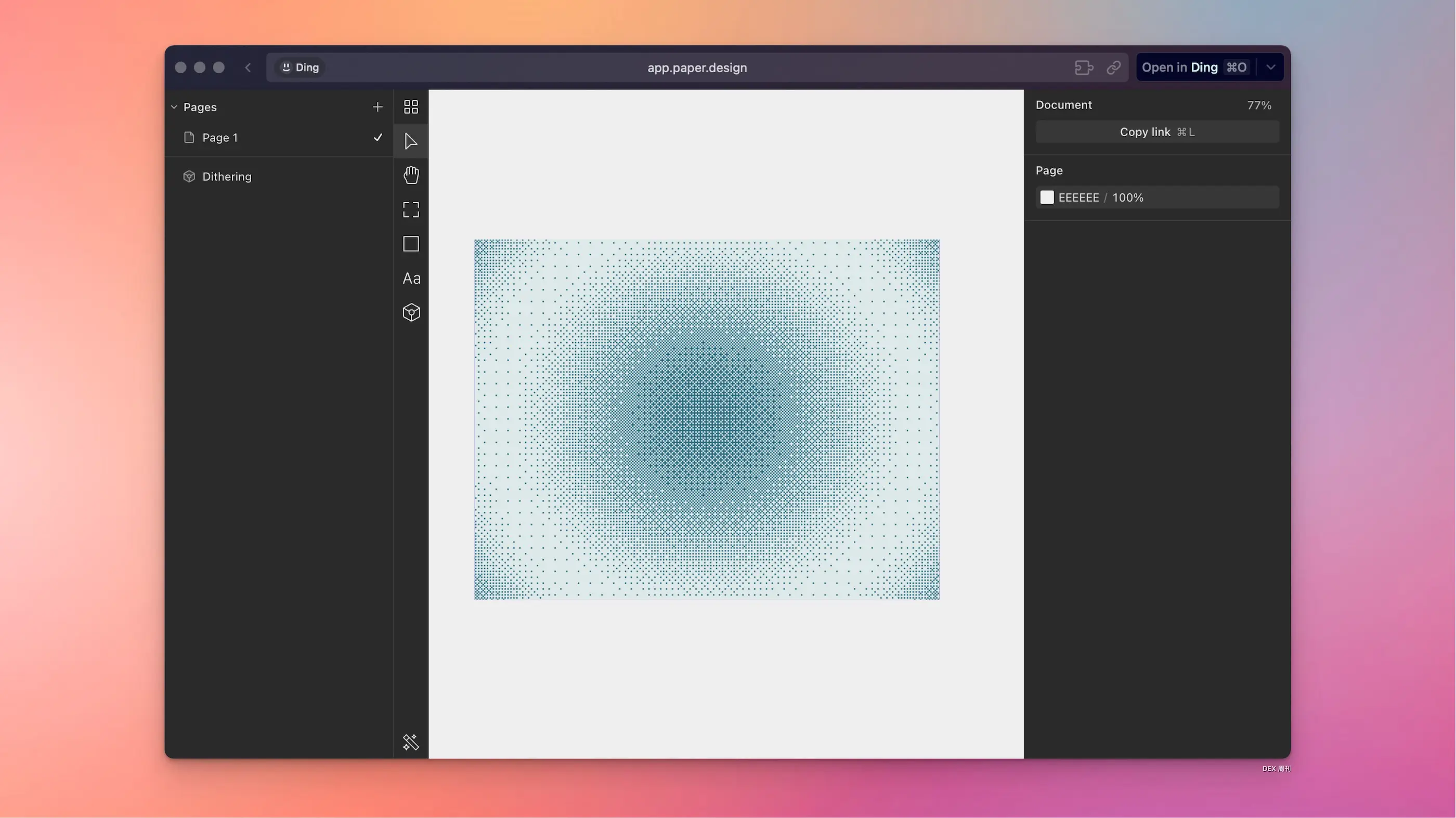This screenshot has width=1456, height=818.
Task: Click the app.paper.design address field
Action: coord(696,68)
